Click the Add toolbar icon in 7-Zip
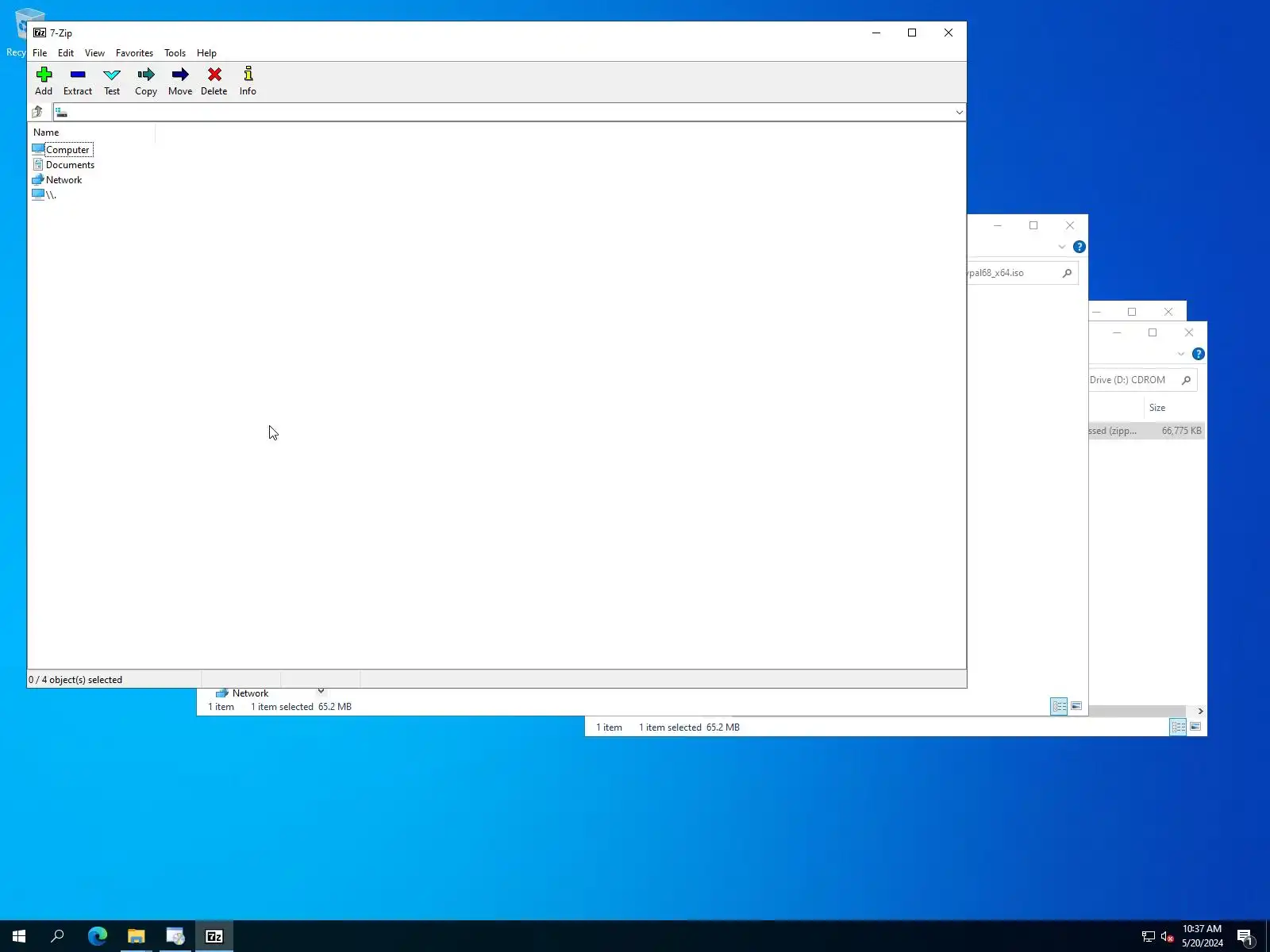1270x952 pixels. (44, 81)
